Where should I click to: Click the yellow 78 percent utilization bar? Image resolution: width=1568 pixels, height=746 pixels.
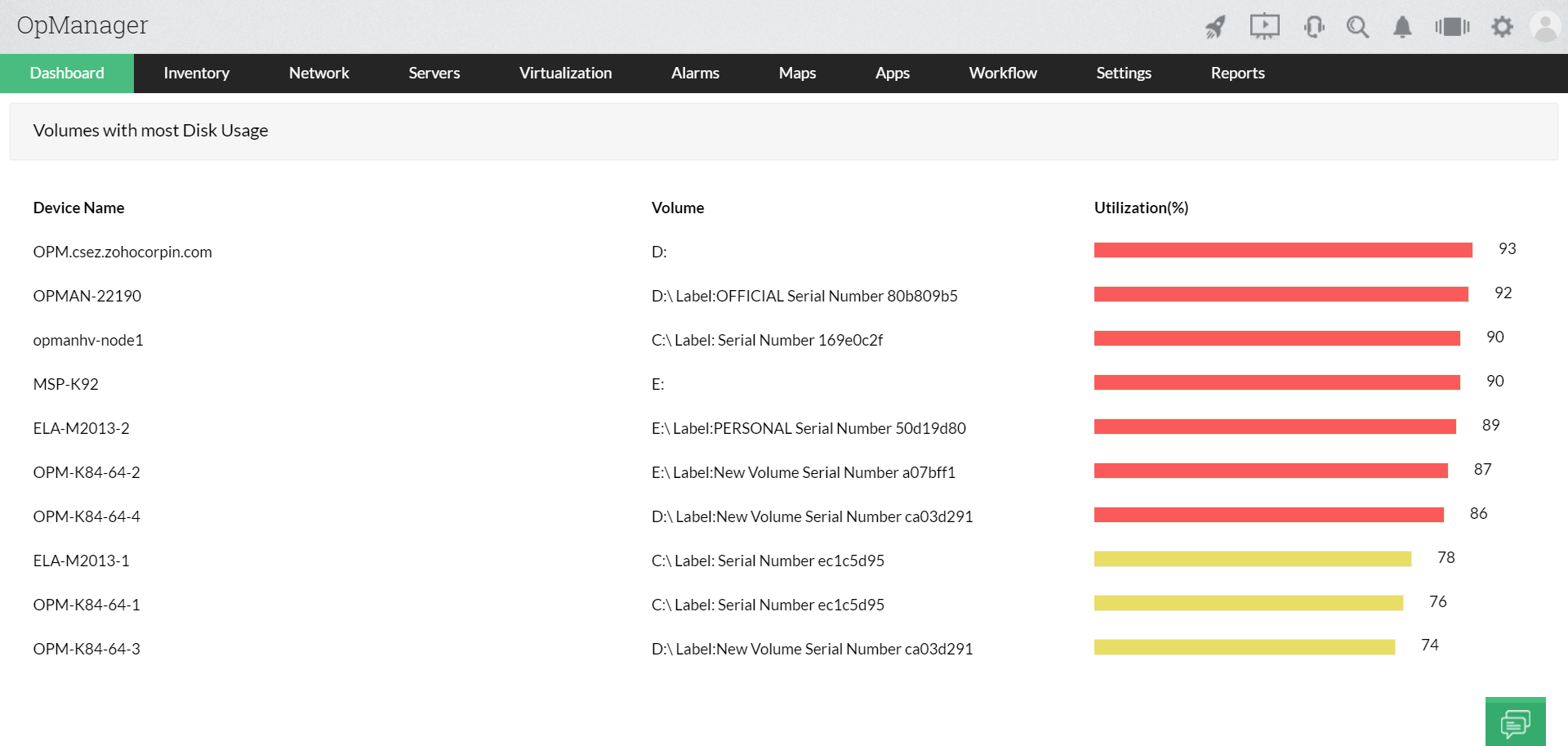click(x=1253, y=559)
